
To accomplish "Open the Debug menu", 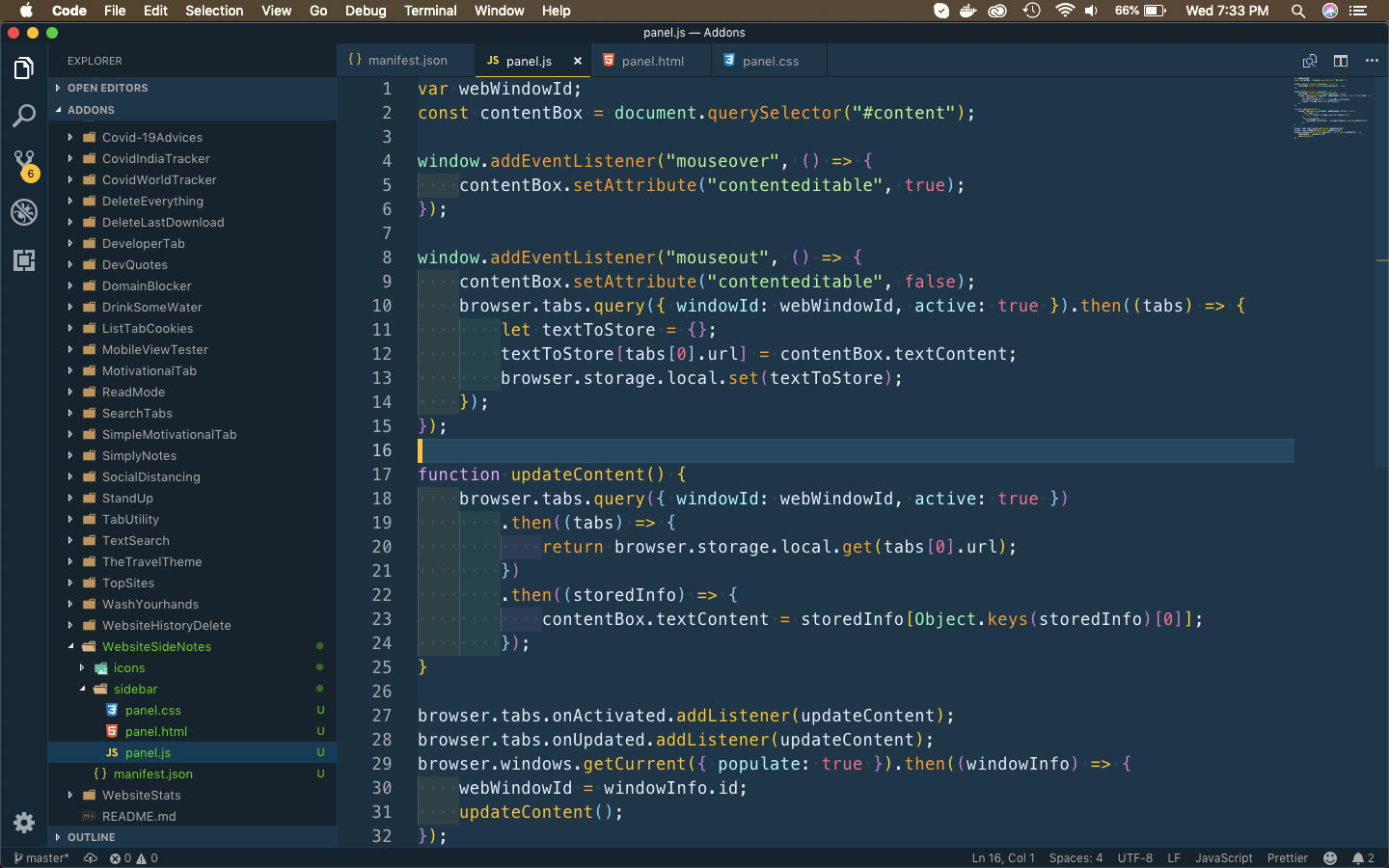I will point(366,11).
